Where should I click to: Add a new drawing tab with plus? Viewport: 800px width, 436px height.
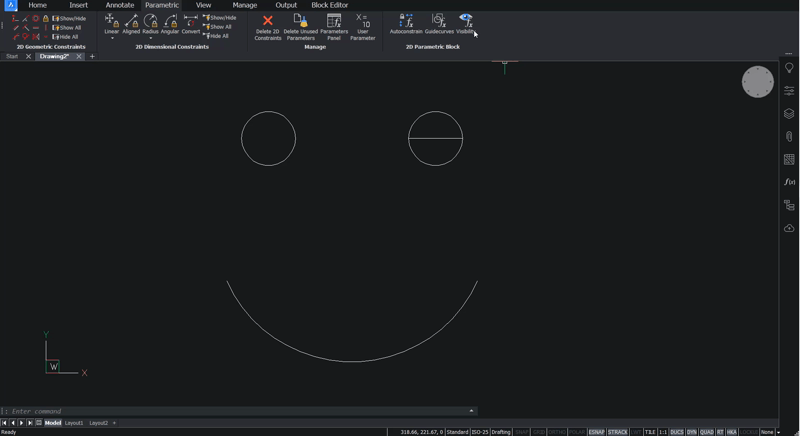[x=92, y=57]
